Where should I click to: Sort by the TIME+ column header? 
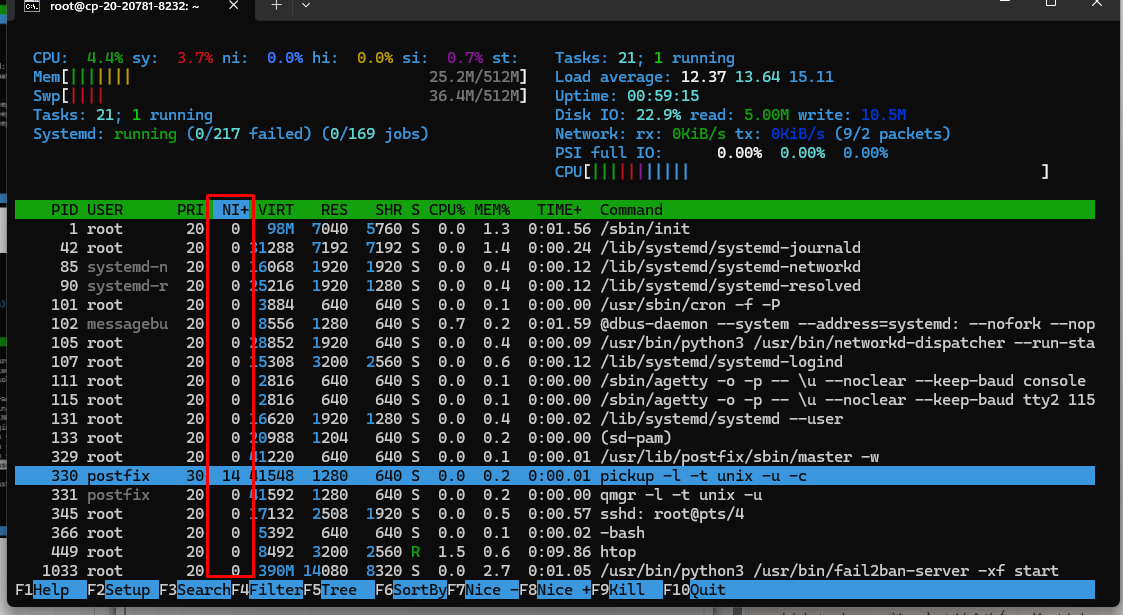click(x=559, y=210)
